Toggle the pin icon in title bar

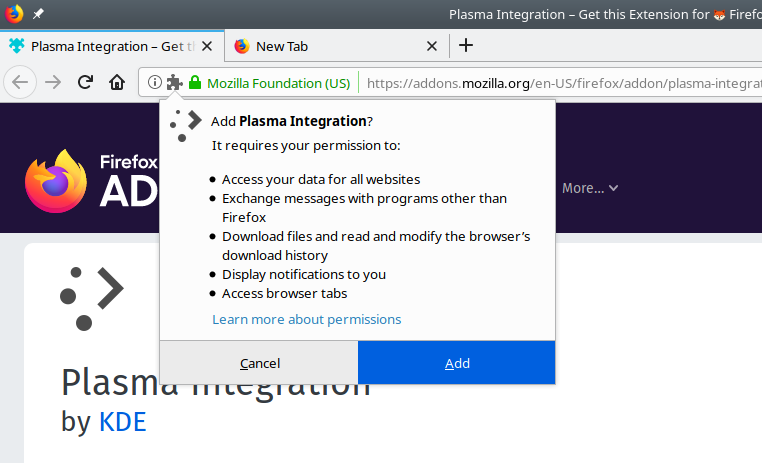pyautogui.click(x=38, y=14)
